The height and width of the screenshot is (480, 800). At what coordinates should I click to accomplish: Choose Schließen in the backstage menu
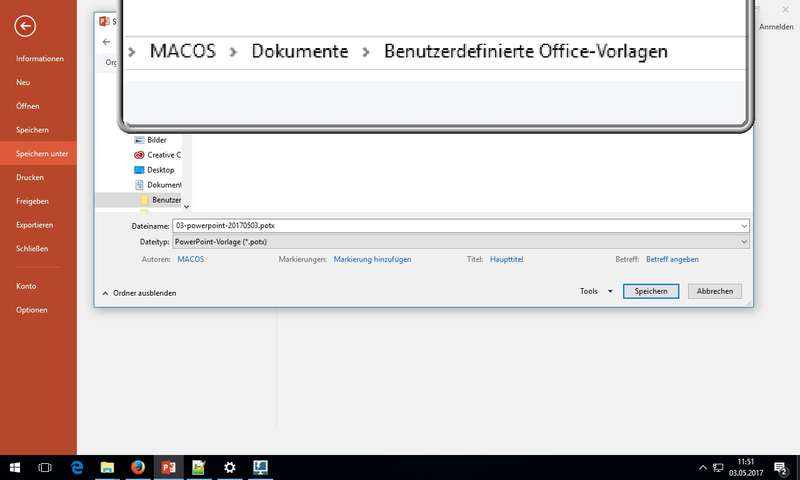(32, 249)
